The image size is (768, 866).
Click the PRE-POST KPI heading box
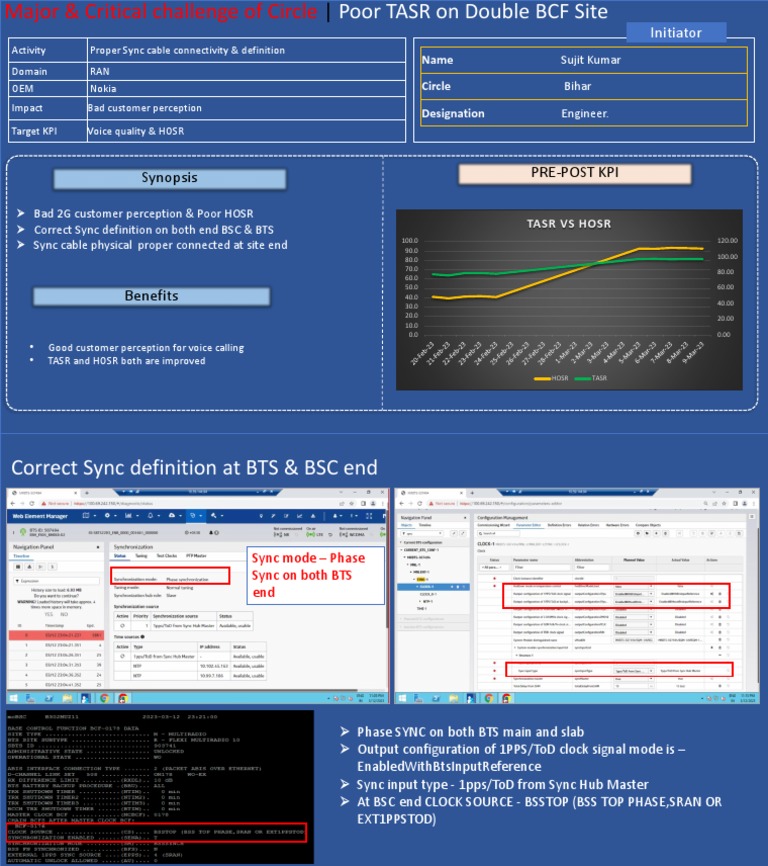click(x=575, y=172)
